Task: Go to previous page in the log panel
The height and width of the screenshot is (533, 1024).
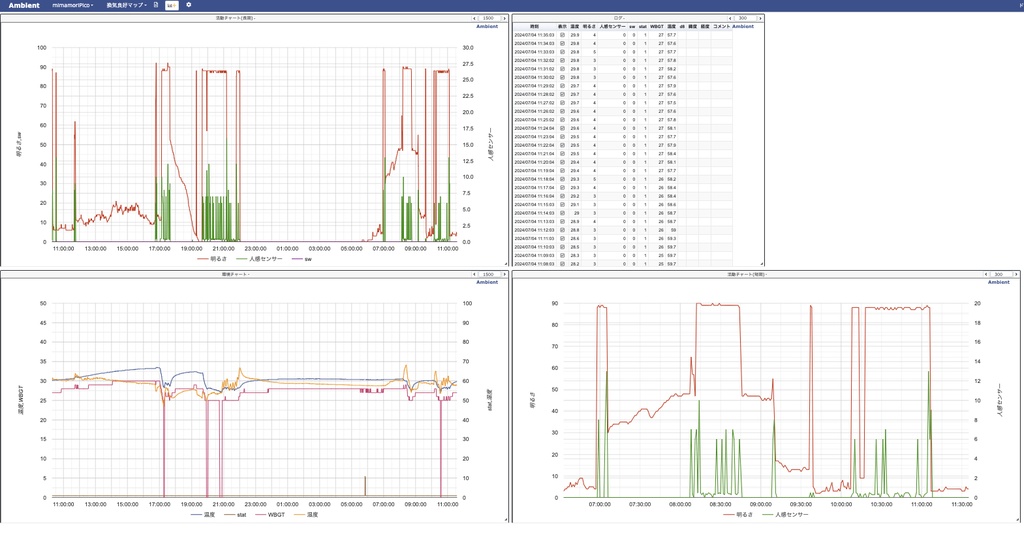Action: (x=731, y=18)
